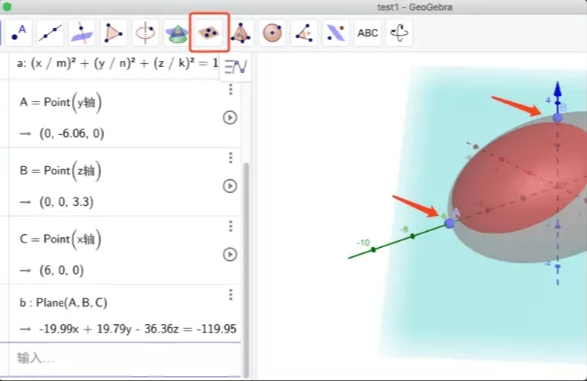Select the Rotate 3D Graphics View tool
Screen dimensions: 587x381
coord(399,33)
